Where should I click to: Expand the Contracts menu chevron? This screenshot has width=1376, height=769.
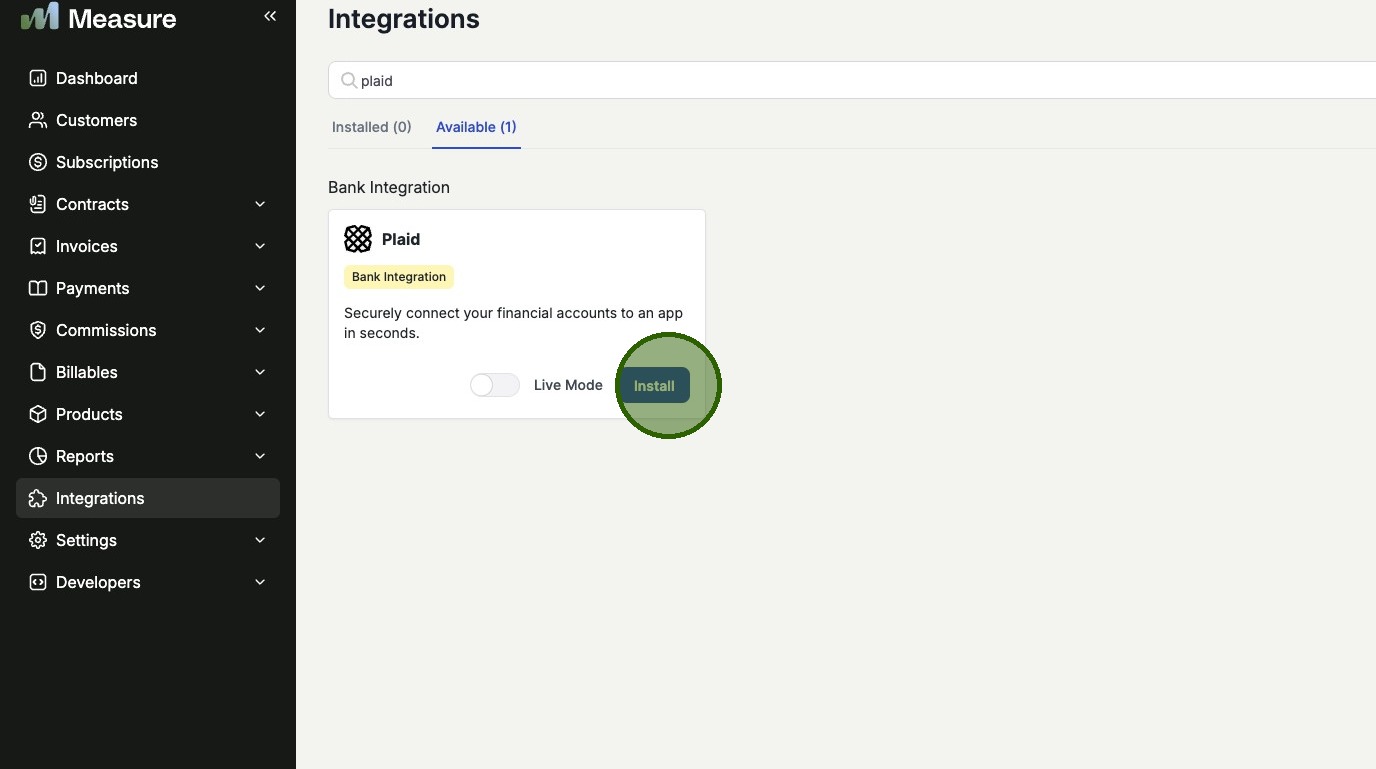[260, 204]
